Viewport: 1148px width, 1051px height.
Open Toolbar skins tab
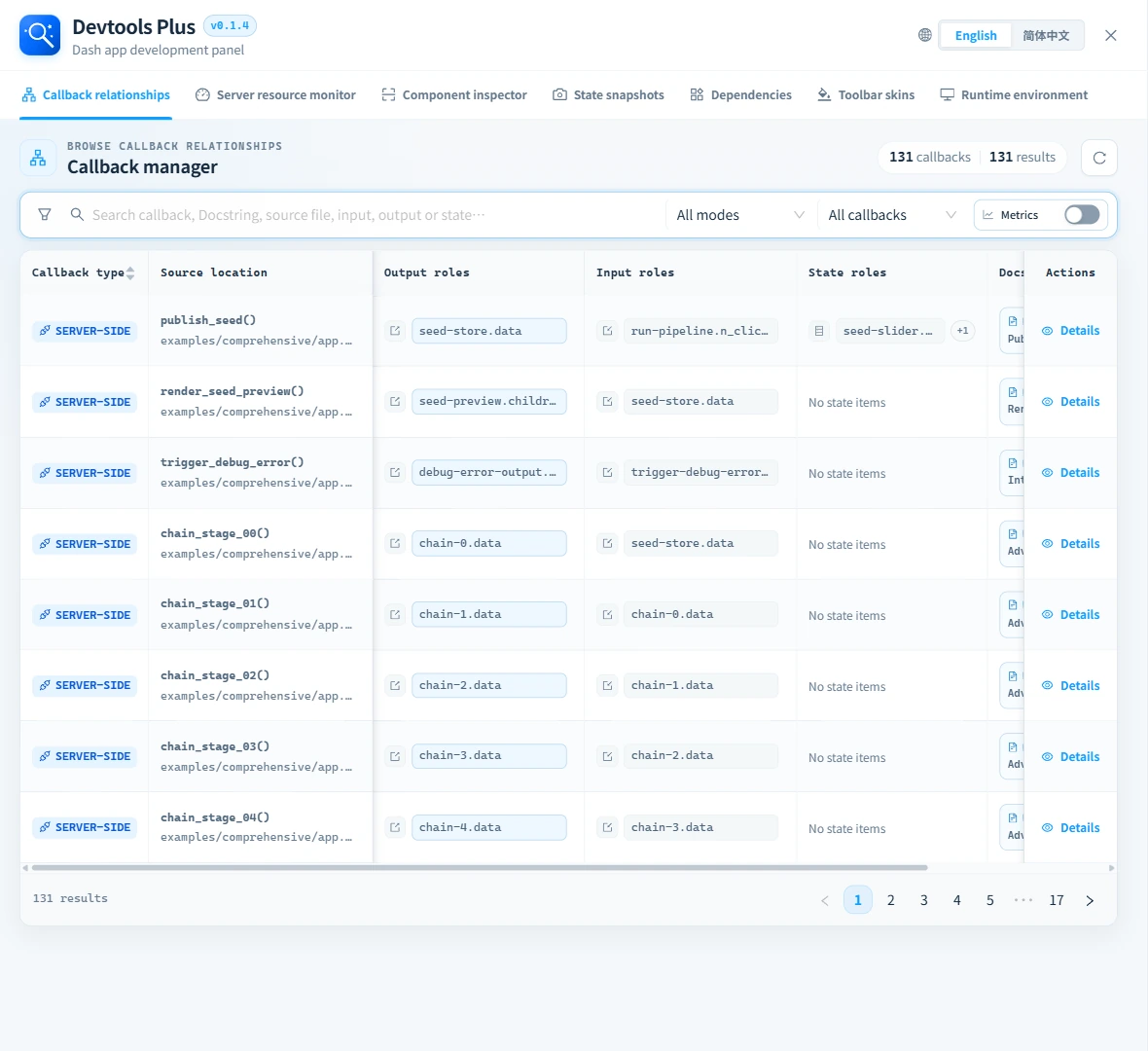click(866, 95)
